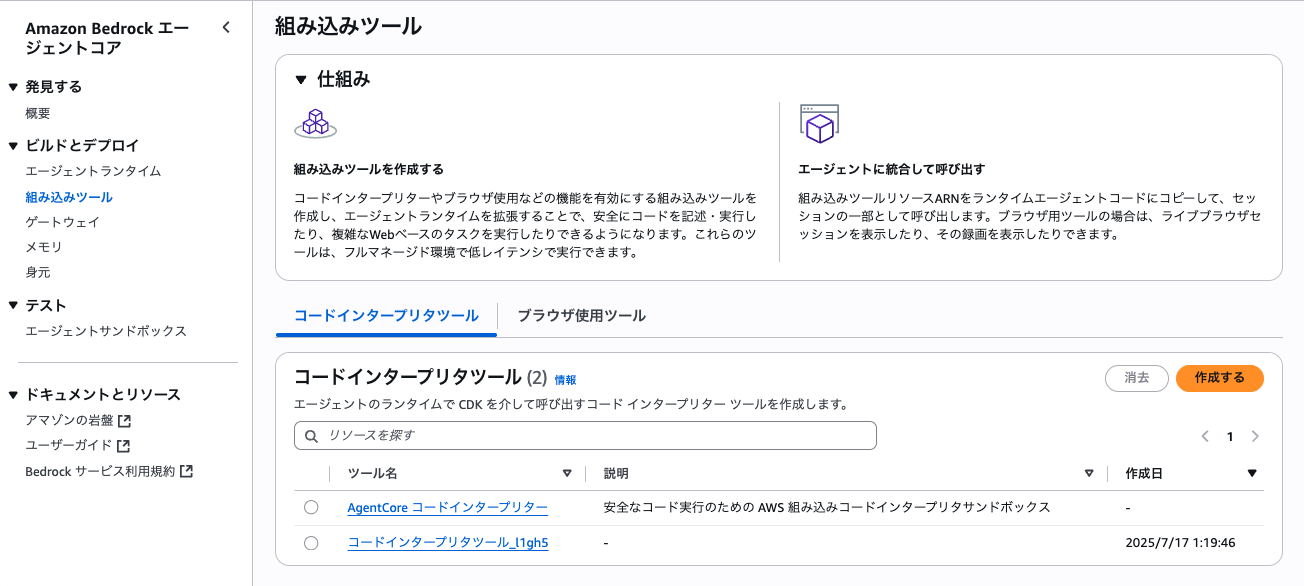Click the 組み込みツールを作成する subheading
The image size is (1304, 586).
pyautogui.click(x=369, y=170)
